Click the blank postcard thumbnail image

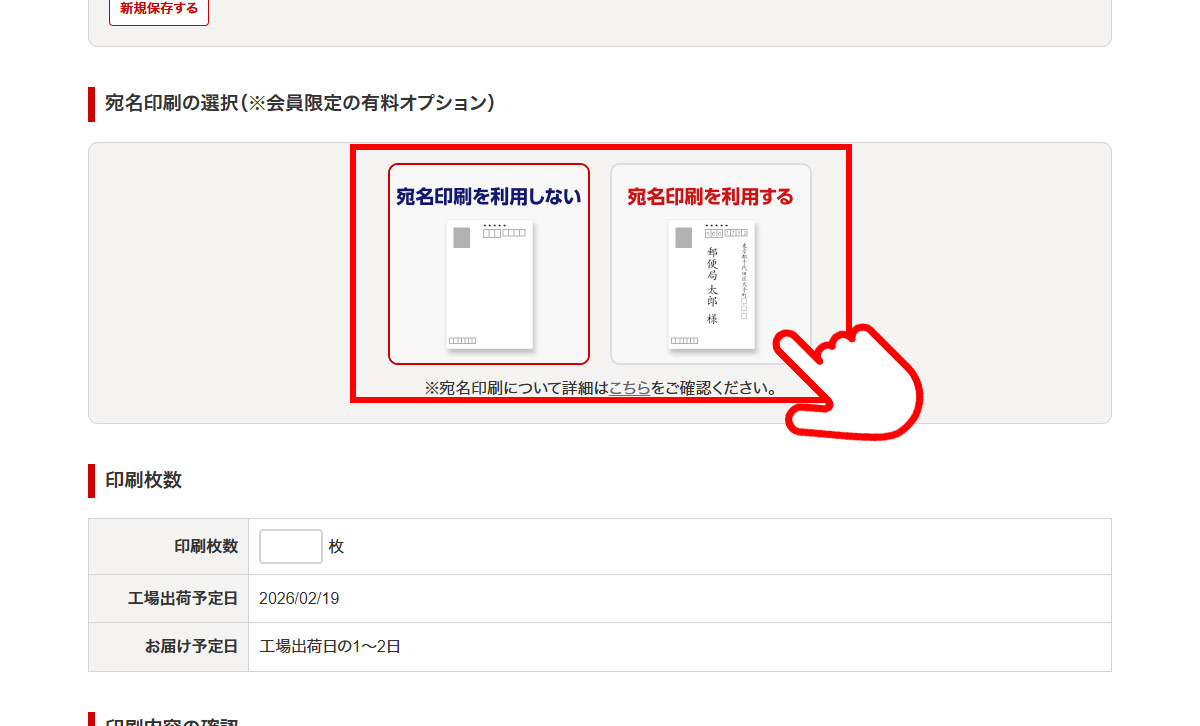(489, 285)
